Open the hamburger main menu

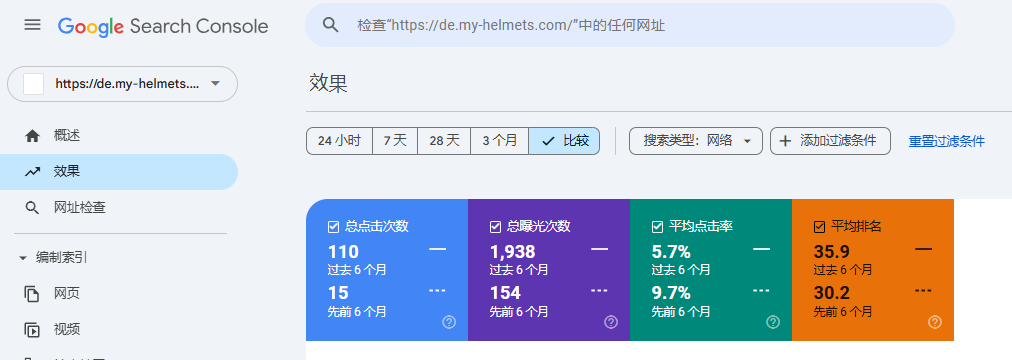(x=32, y=25)
